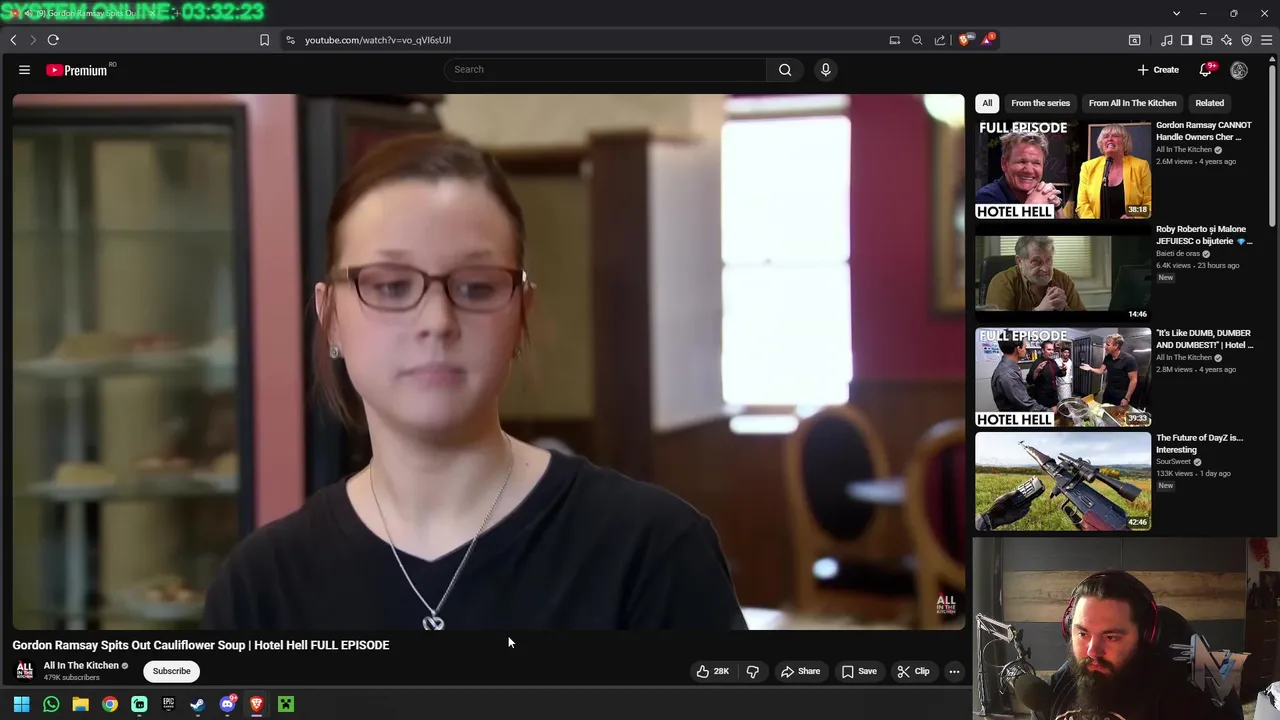The image size is (1280, 720).
Task: Click the browser address bar URL
Action: tap(378, 40)
